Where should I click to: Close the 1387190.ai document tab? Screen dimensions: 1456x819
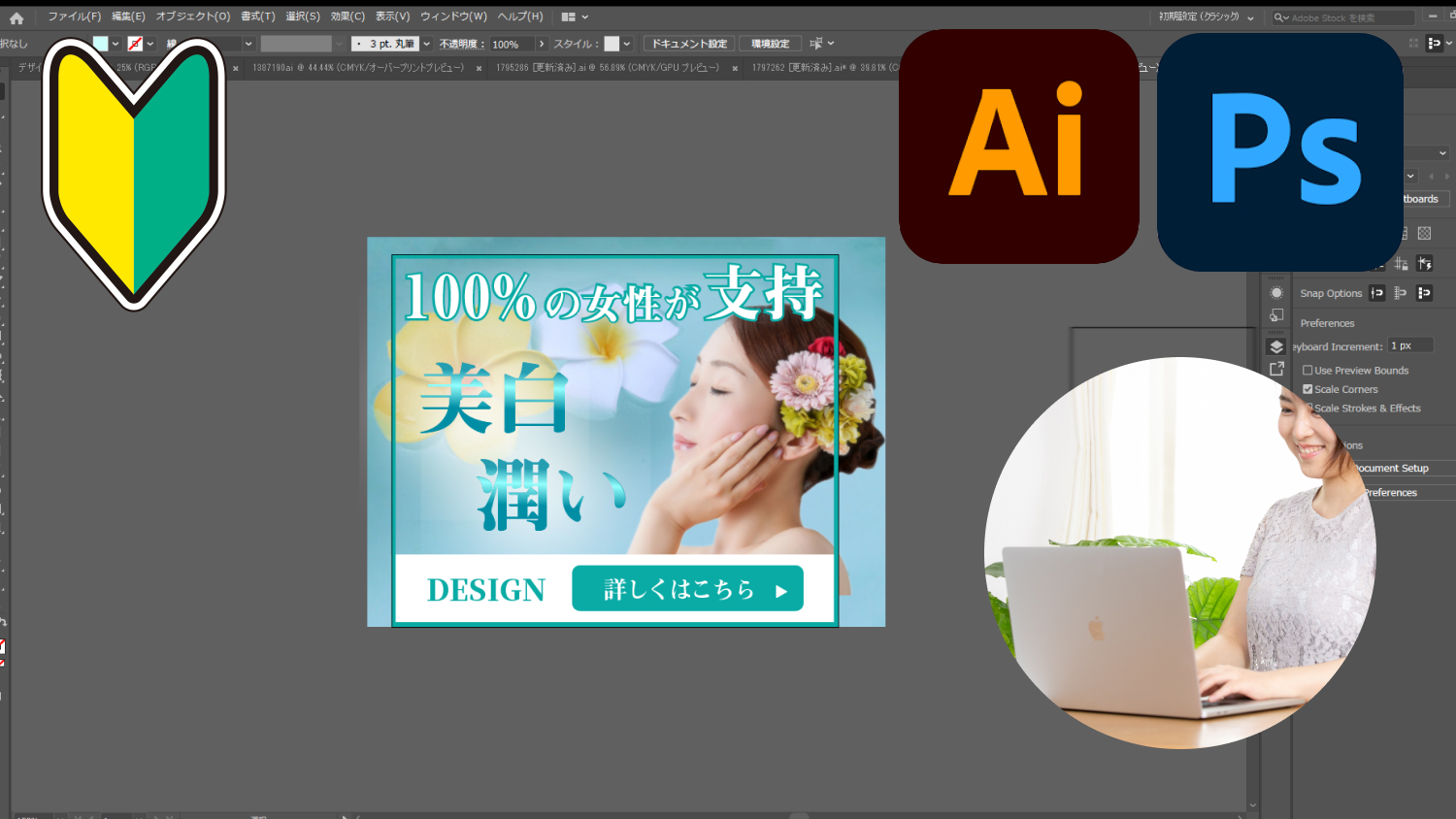point(479,68)
